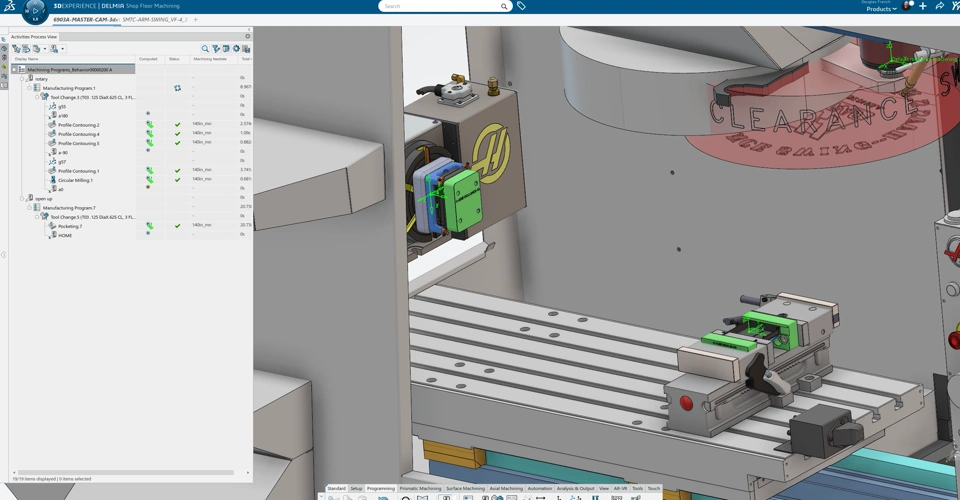Collapse the rotary tree node
960x500 pixels.
point(22,79)
